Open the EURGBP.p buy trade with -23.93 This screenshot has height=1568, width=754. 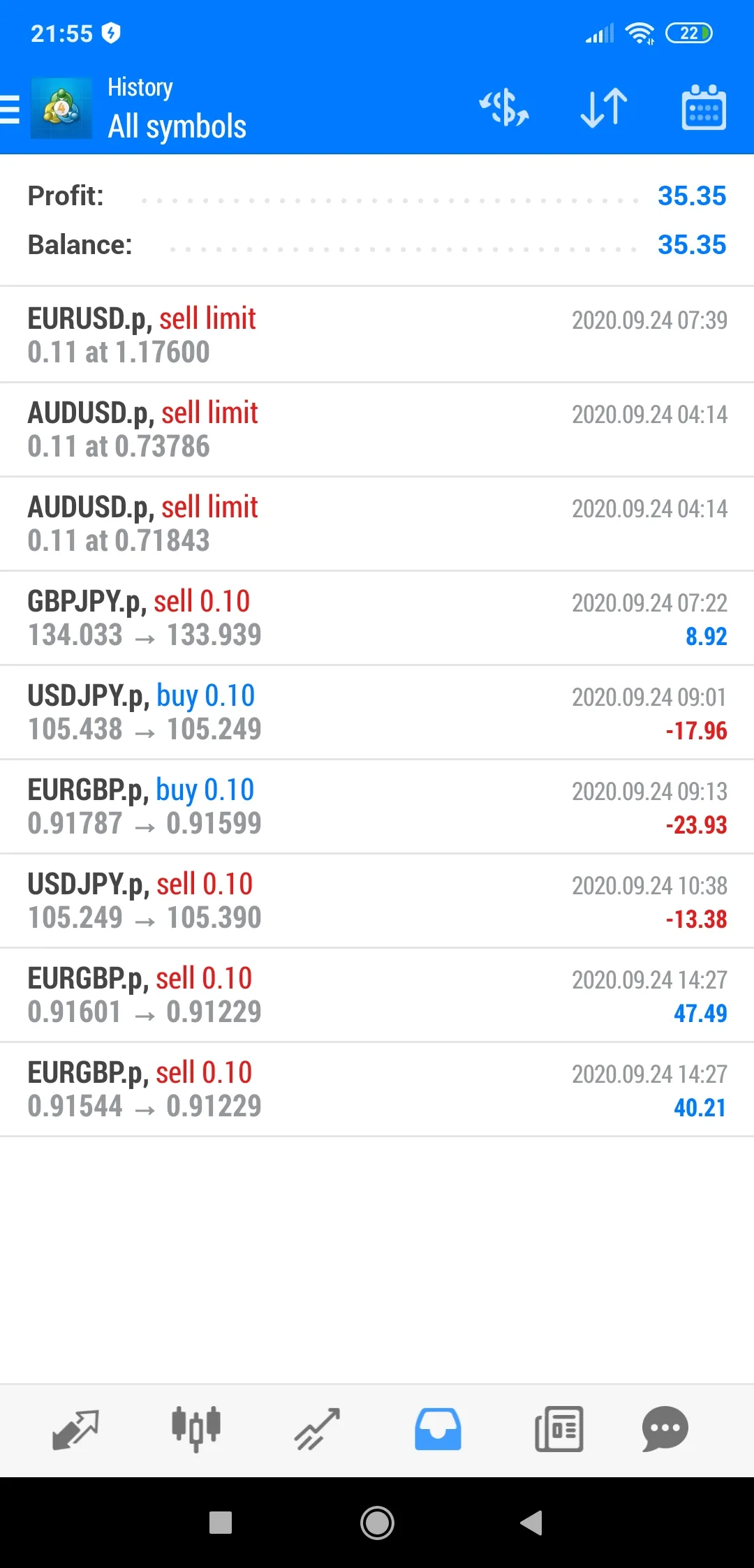[377, 806]
